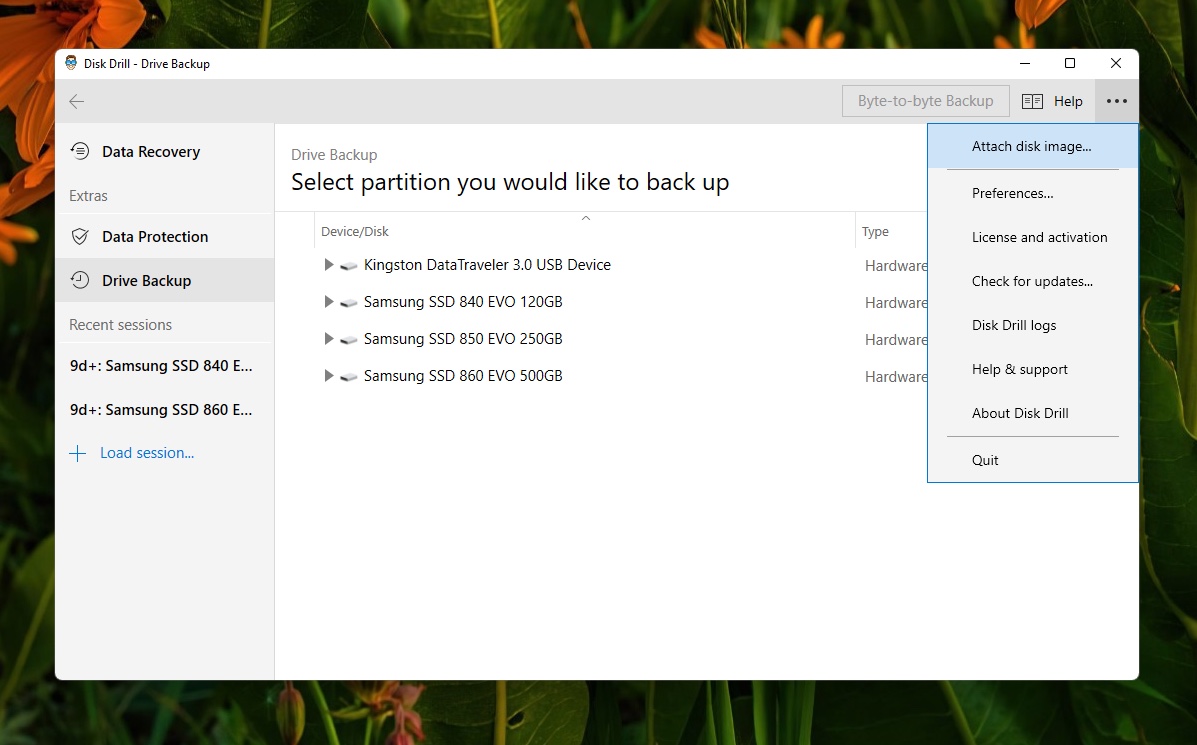The width and height of the screenshot is (1197, 745).
Task: Click the Help label in the toolbar
Action: tap(1068, 102)
